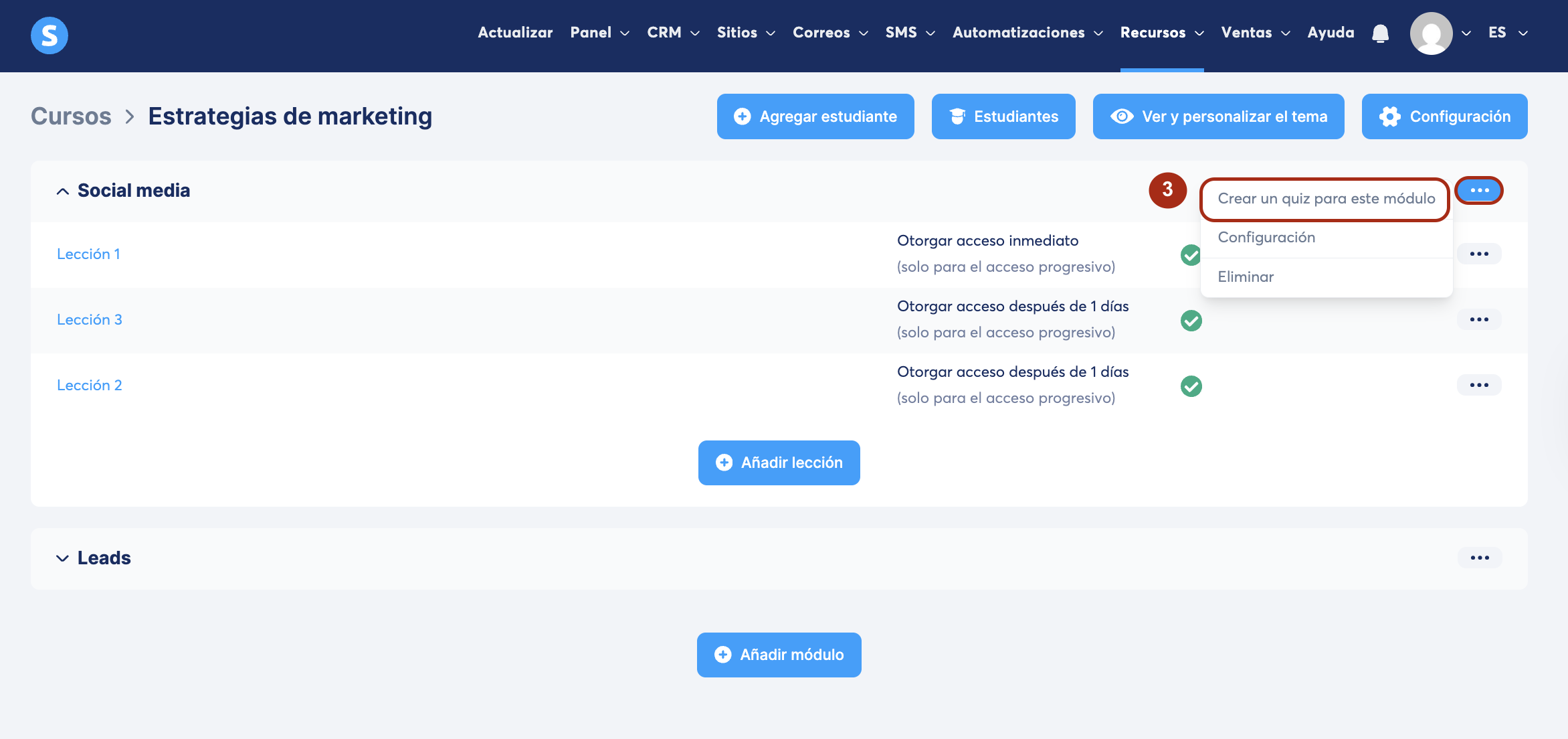Image resolution: width=1568 pixels, height=739 pixels.
Task: Click the user profile avatar
Action: click(1430, 33)
